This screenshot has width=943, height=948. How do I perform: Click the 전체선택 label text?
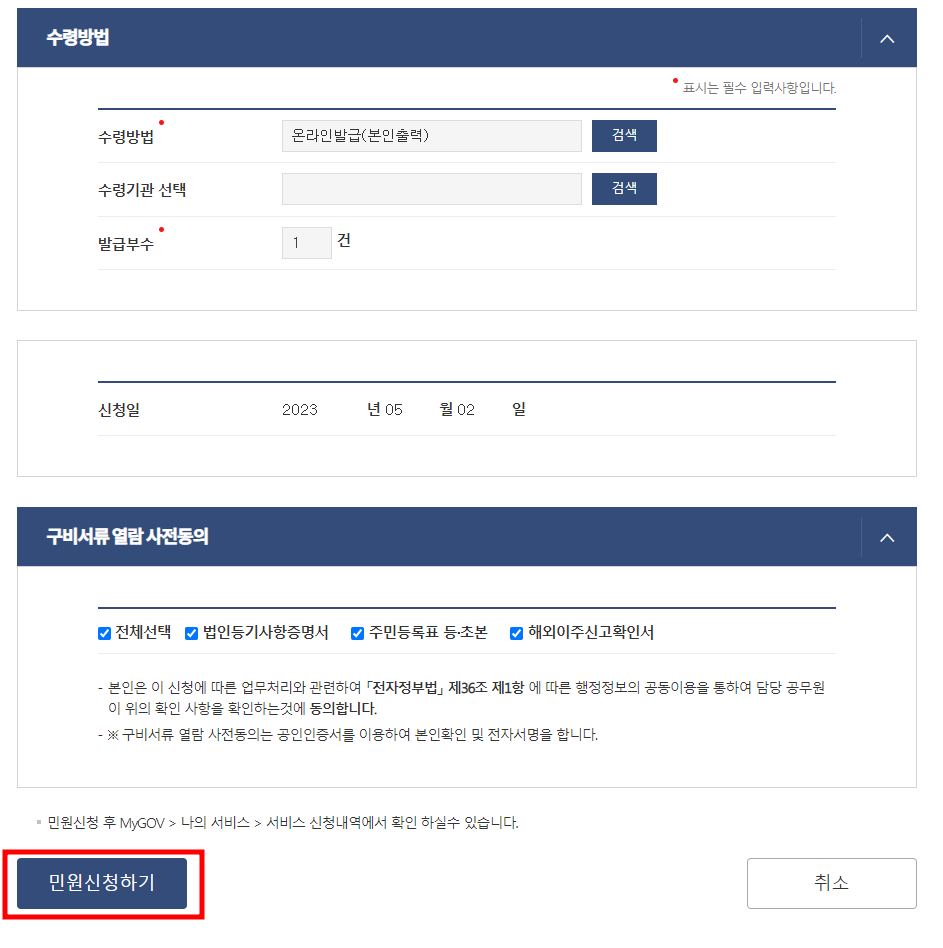pos(143,632)
